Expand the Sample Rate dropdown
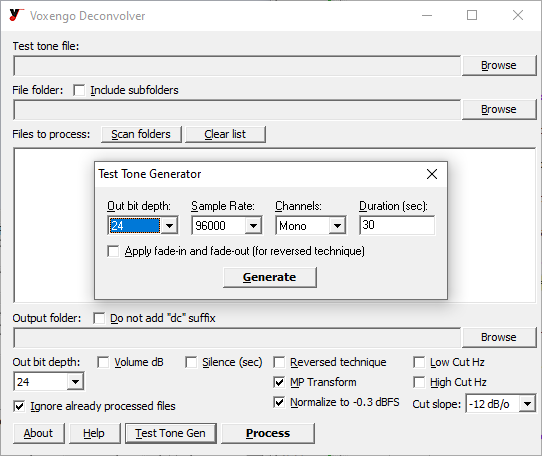 click(x=253, y=226)
